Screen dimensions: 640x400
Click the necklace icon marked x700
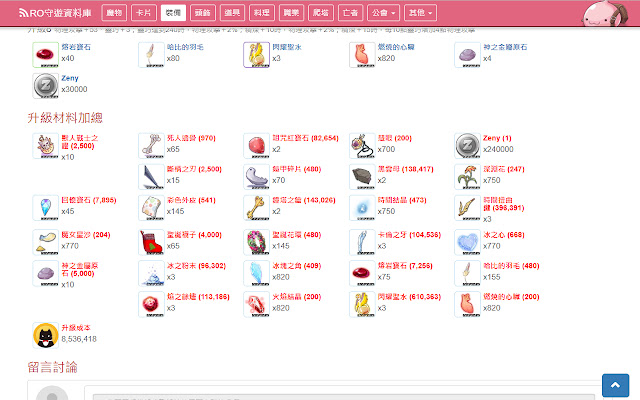pos(362,146)
